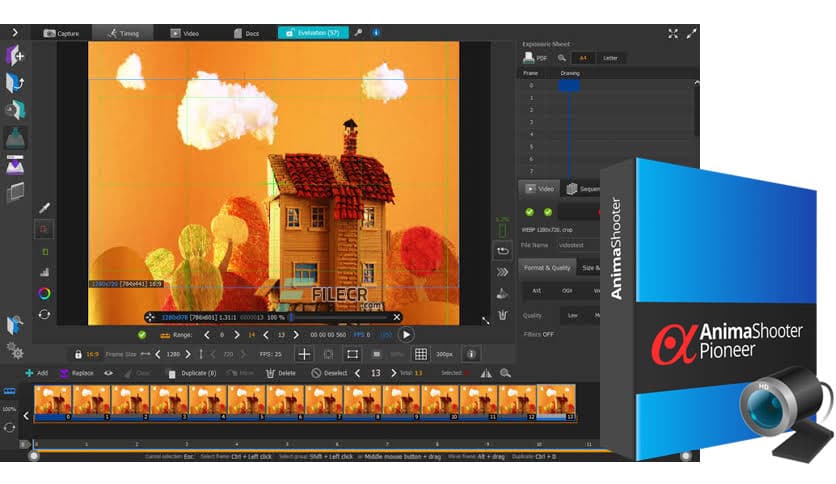Toggle the green square overlay tool
The image size is (836, 484).
pyautogui.click(x=45, y=251)
